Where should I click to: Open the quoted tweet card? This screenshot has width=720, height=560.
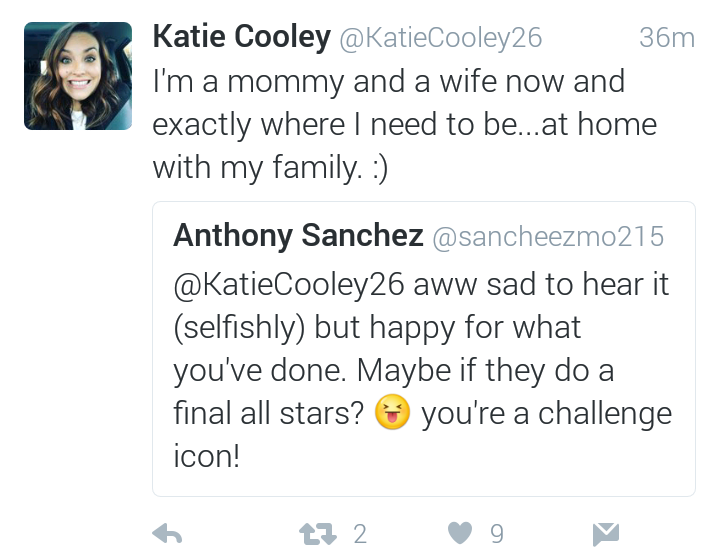tap(424, 349)
